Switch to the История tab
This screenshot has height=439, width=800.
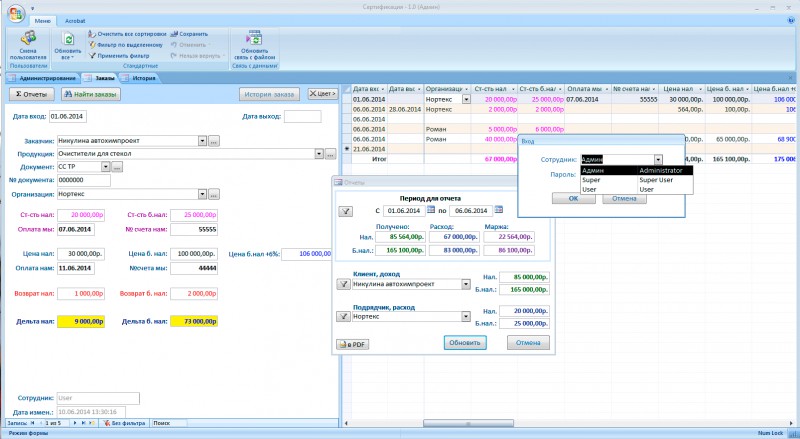click(x=139, y=78)
